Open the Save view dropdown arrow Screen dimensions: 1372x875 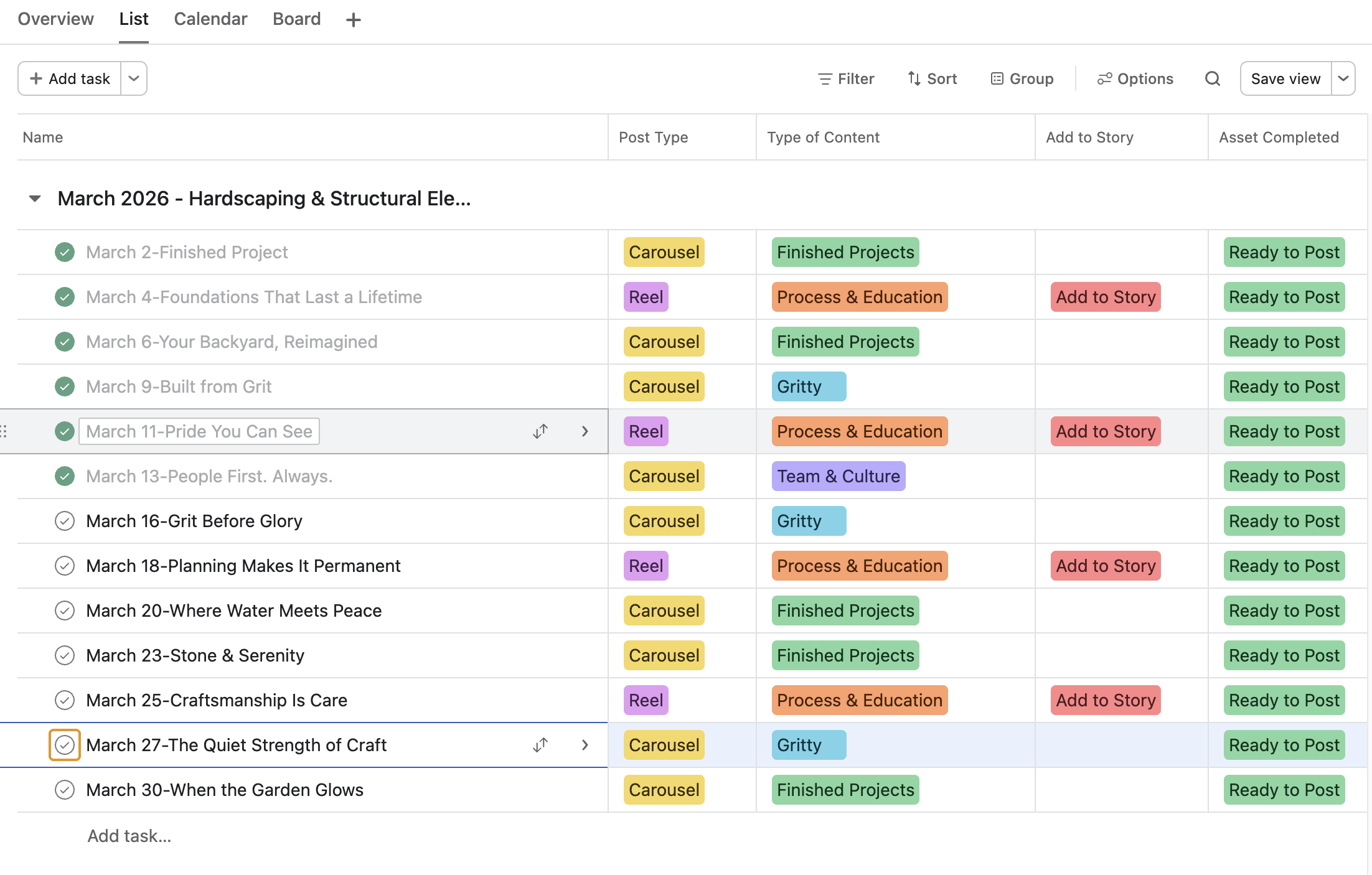pyautogui.click(x=1343, y=78)
